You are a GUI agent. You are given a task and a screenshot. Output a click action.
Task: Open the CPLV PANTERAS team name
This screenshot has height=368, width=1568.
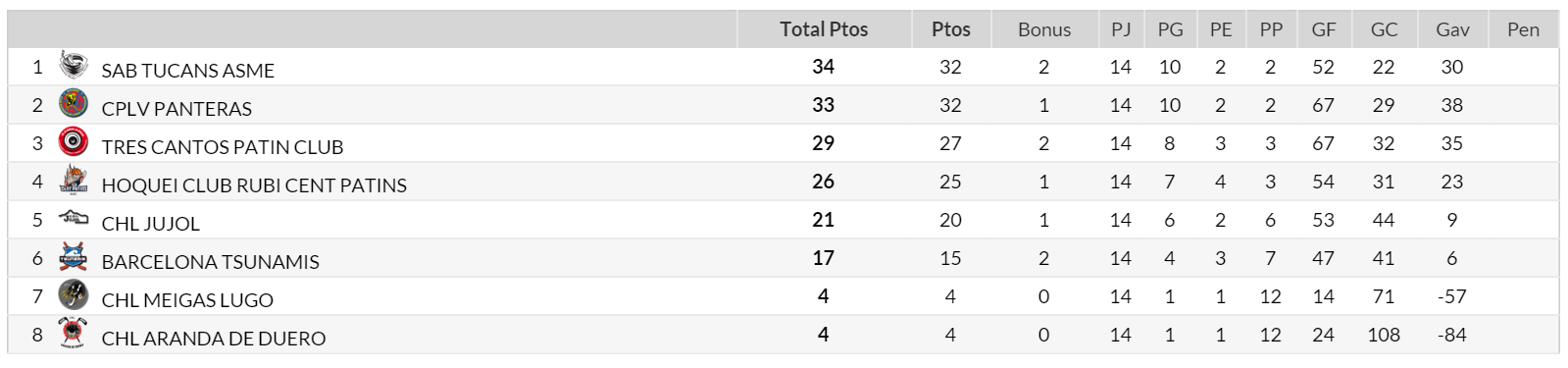click(177, 109)
